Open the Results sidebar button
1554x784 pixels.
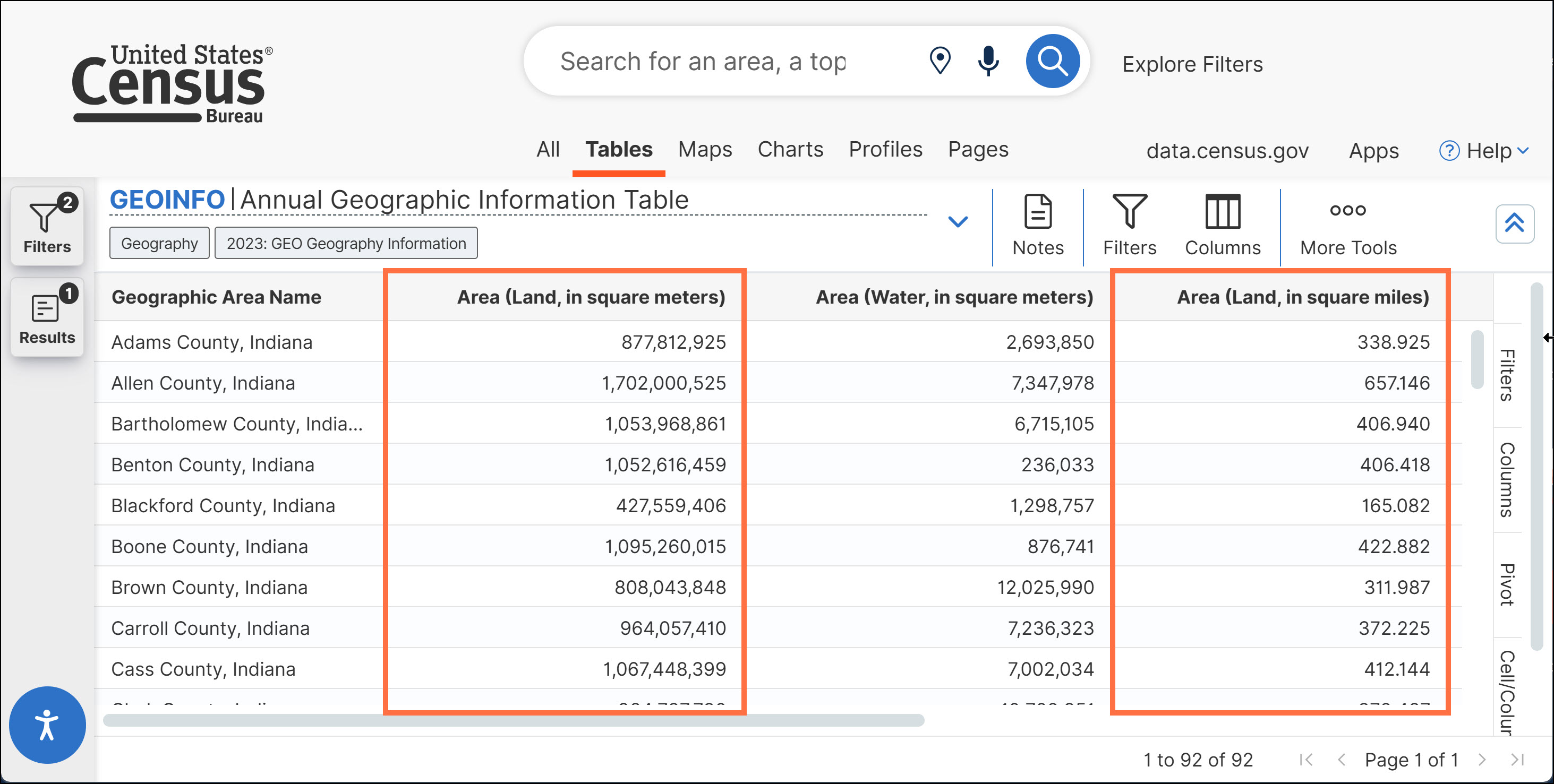[x=47, y=317]
